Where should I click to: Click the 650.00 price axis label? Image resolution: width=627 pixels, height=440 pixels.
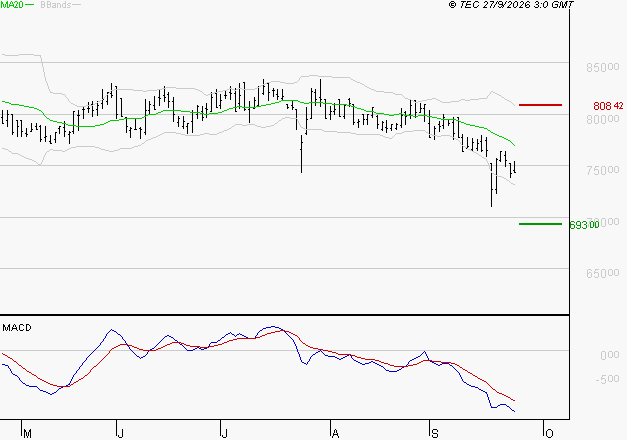[x=603, y=274]
